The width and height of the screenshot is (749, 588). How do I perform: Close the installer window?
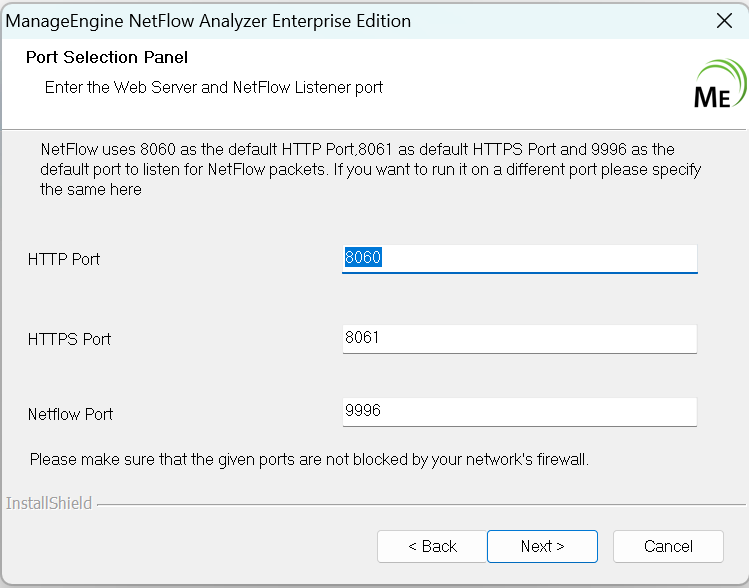coord(724,21)
